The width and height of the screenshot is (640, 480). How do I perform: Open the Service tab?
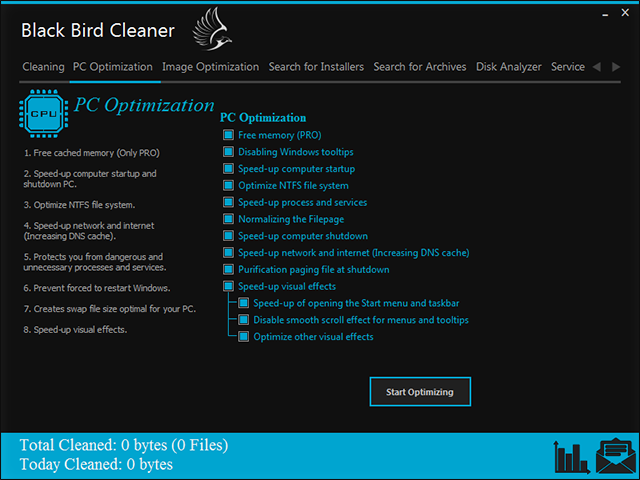(568, 67)
